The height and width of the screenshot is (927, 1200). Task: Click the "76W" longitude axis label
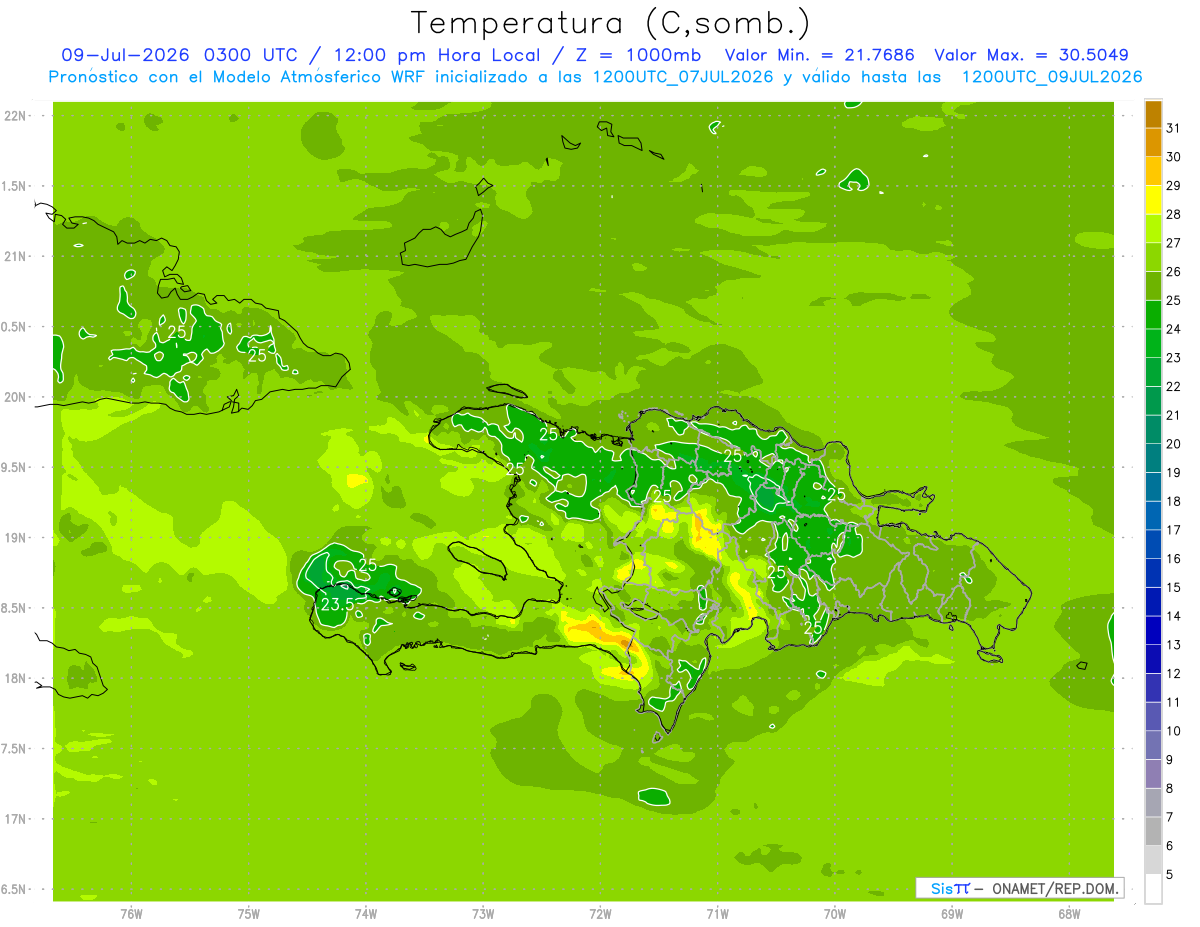click(x=131, y=914)
